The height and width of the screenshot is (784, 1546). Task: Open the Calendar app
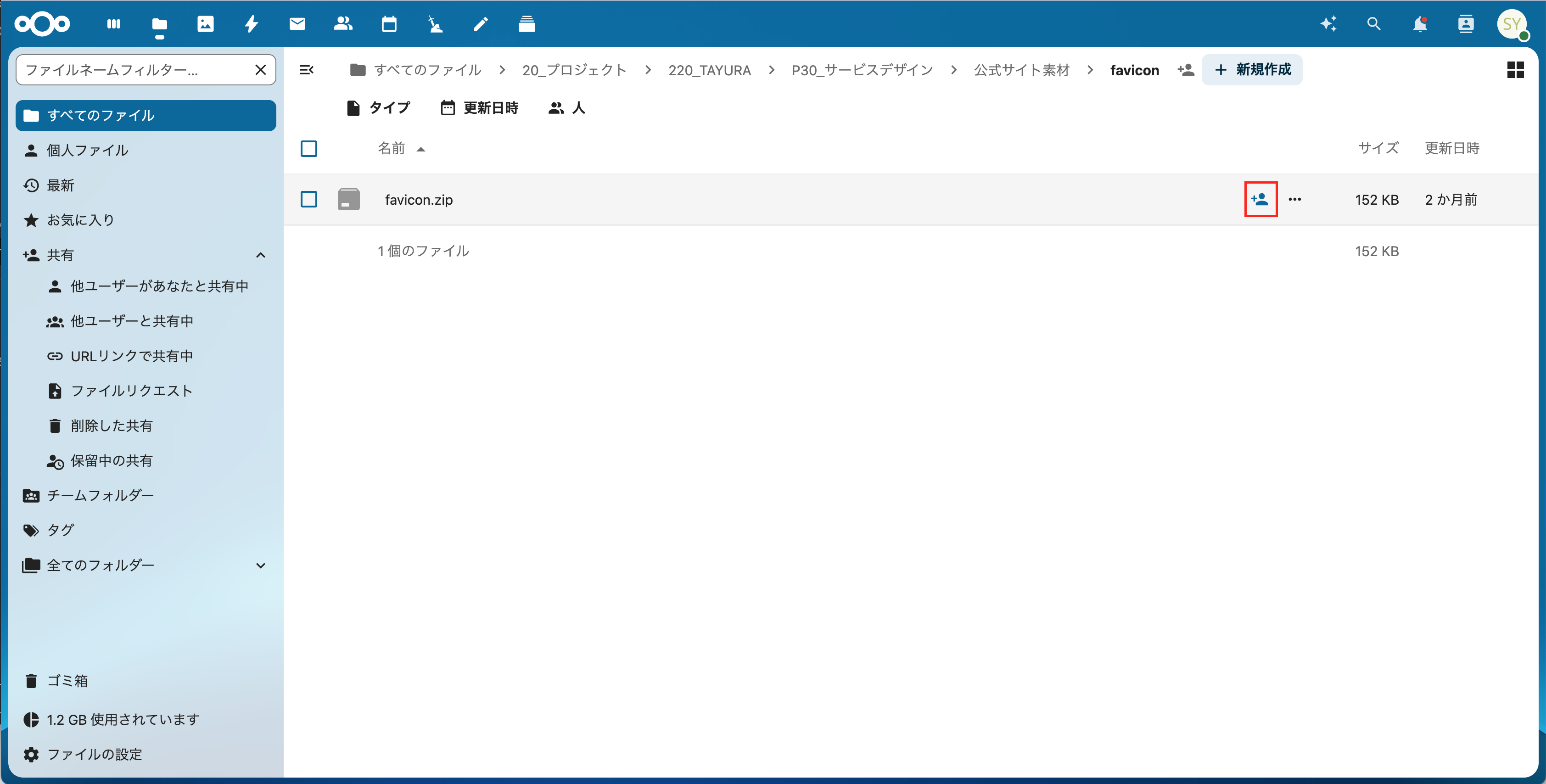[389, 24]
